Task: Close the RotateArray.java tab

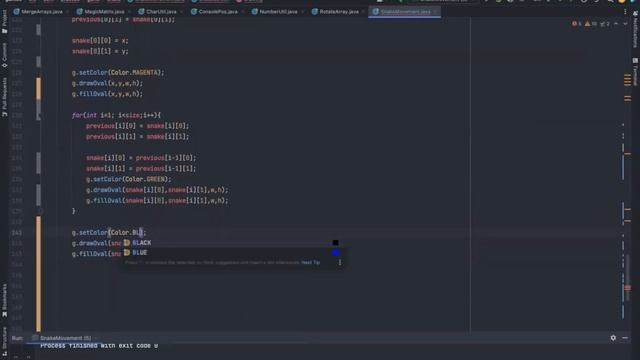Action: (x=363, y=11)
